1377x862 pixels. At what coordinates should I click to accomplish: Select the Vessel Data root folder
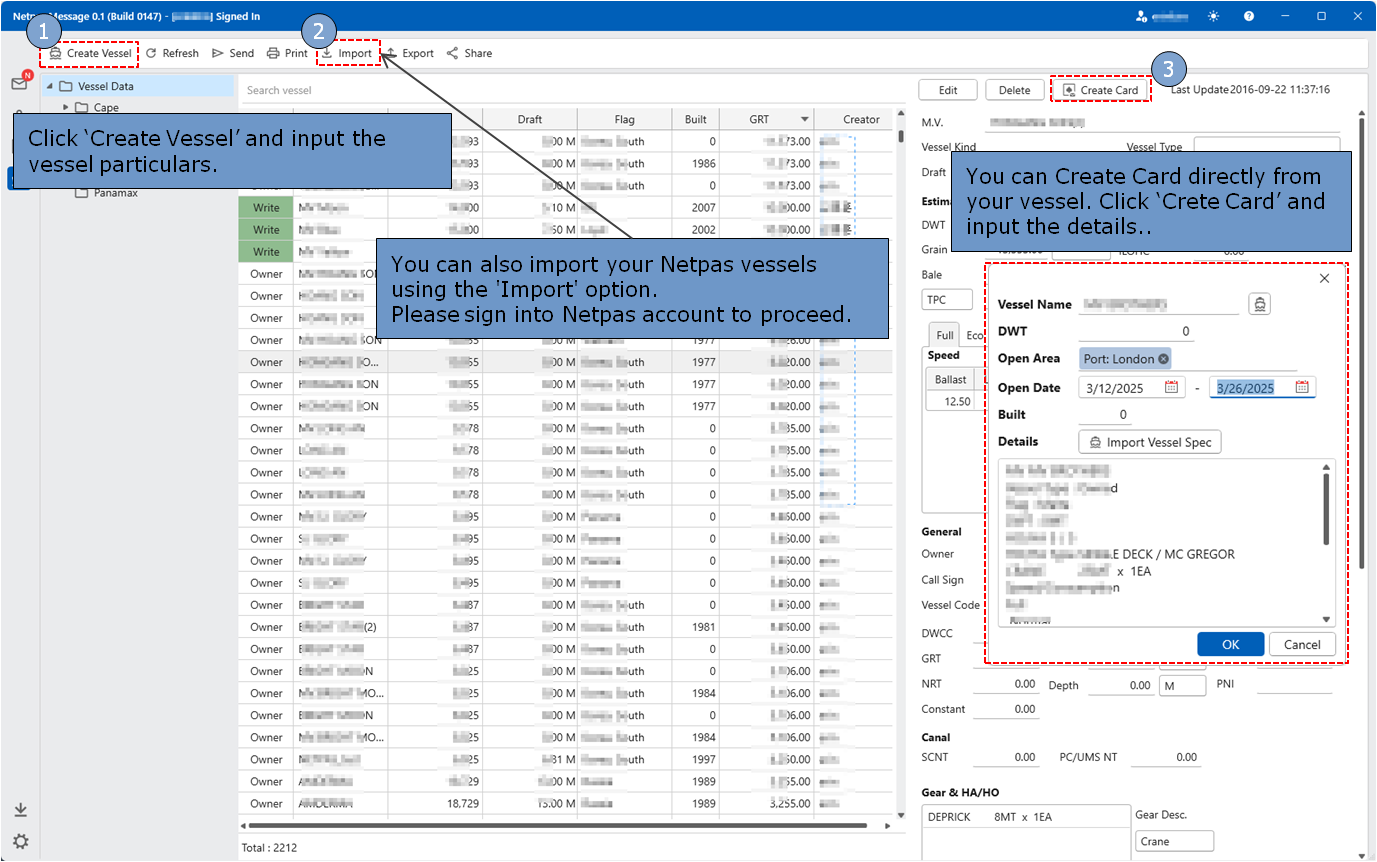point(96,86)
